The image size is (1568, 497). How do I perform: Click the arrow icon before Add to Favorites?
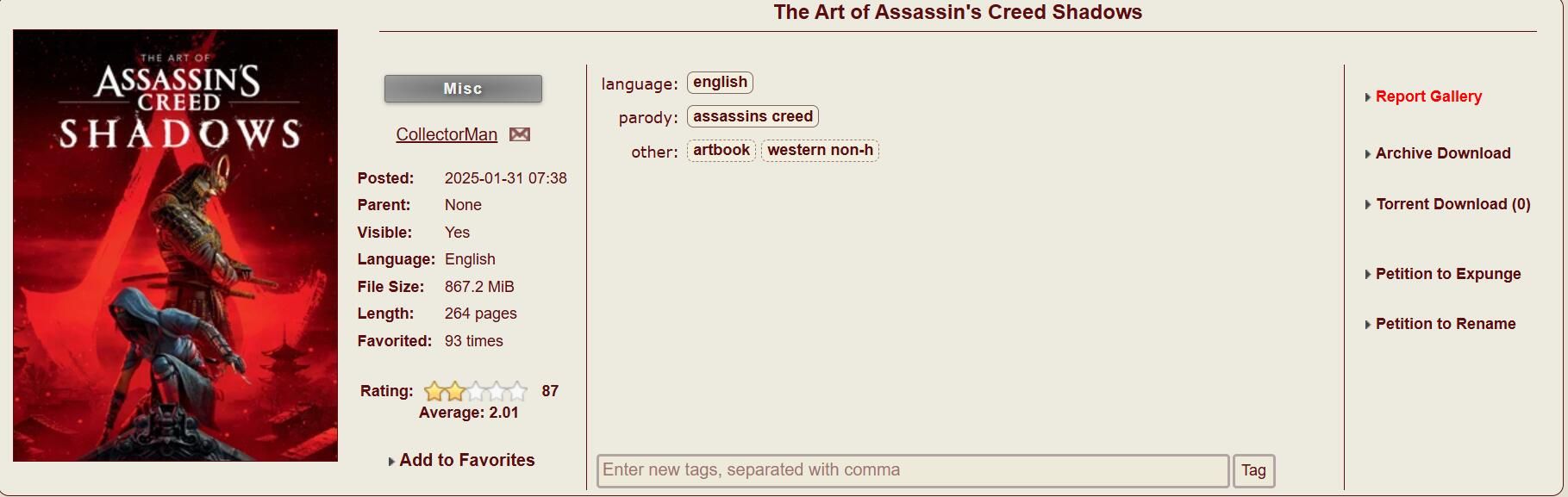[391, 462]
